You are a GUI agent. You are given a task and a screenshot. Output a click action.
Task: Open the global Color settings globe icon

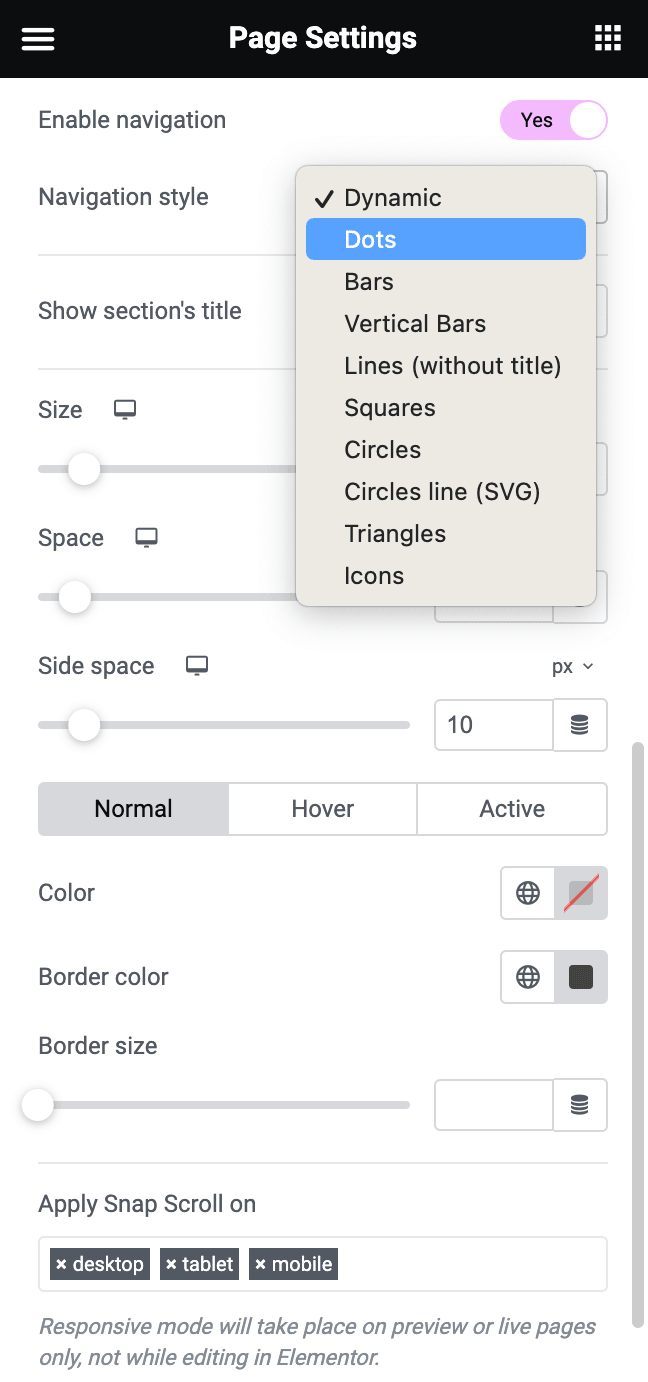tap(528, 893)
